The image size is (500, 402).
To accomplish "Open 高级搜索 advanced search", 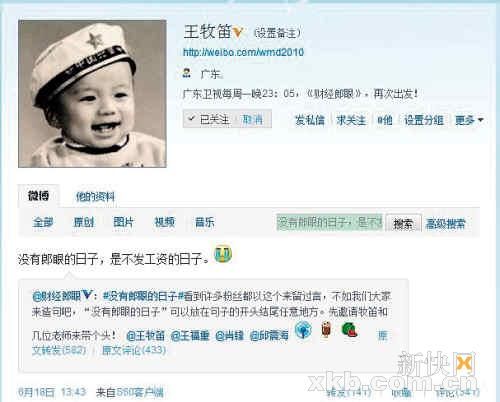I will pos(445,224).
